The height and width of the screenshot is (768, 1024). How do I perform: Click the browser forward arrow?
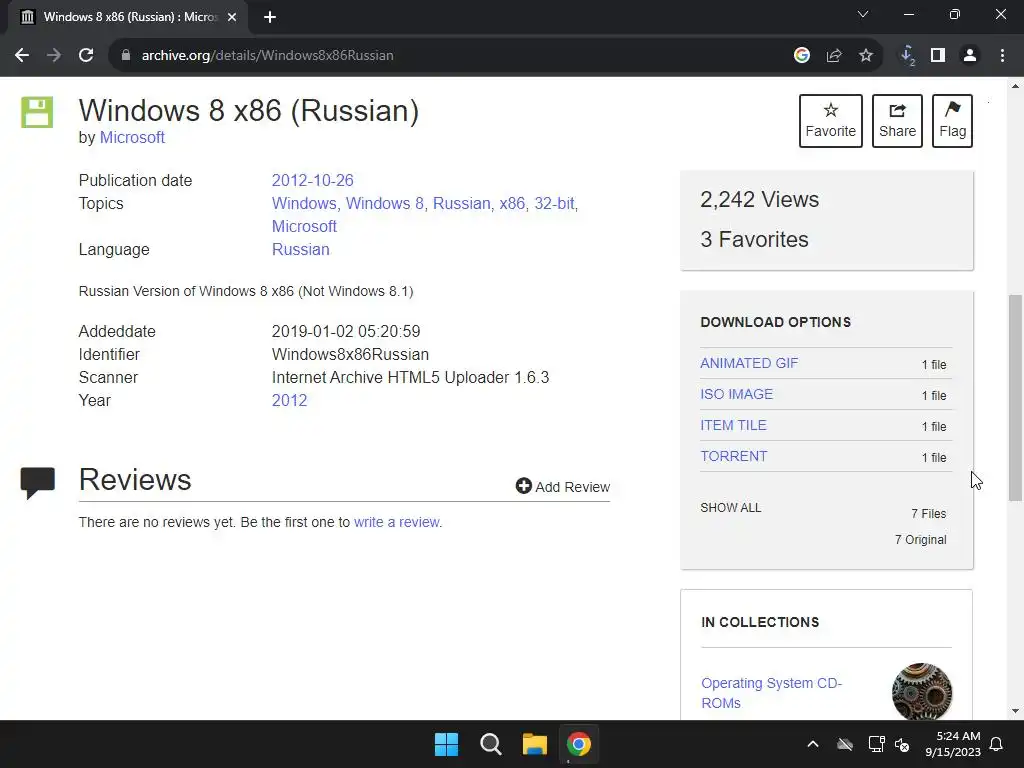(x=54, y=56)
